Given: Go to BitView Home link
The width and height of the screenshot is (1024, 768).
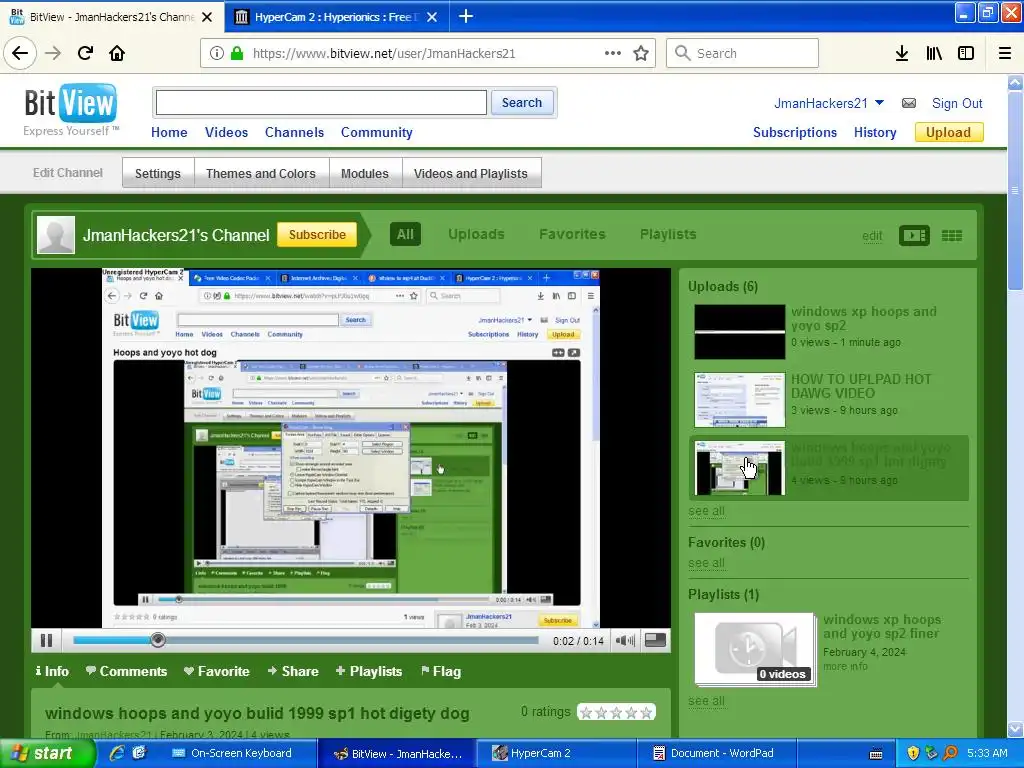Looking at the screenshot, I should (x=169, y=133).
